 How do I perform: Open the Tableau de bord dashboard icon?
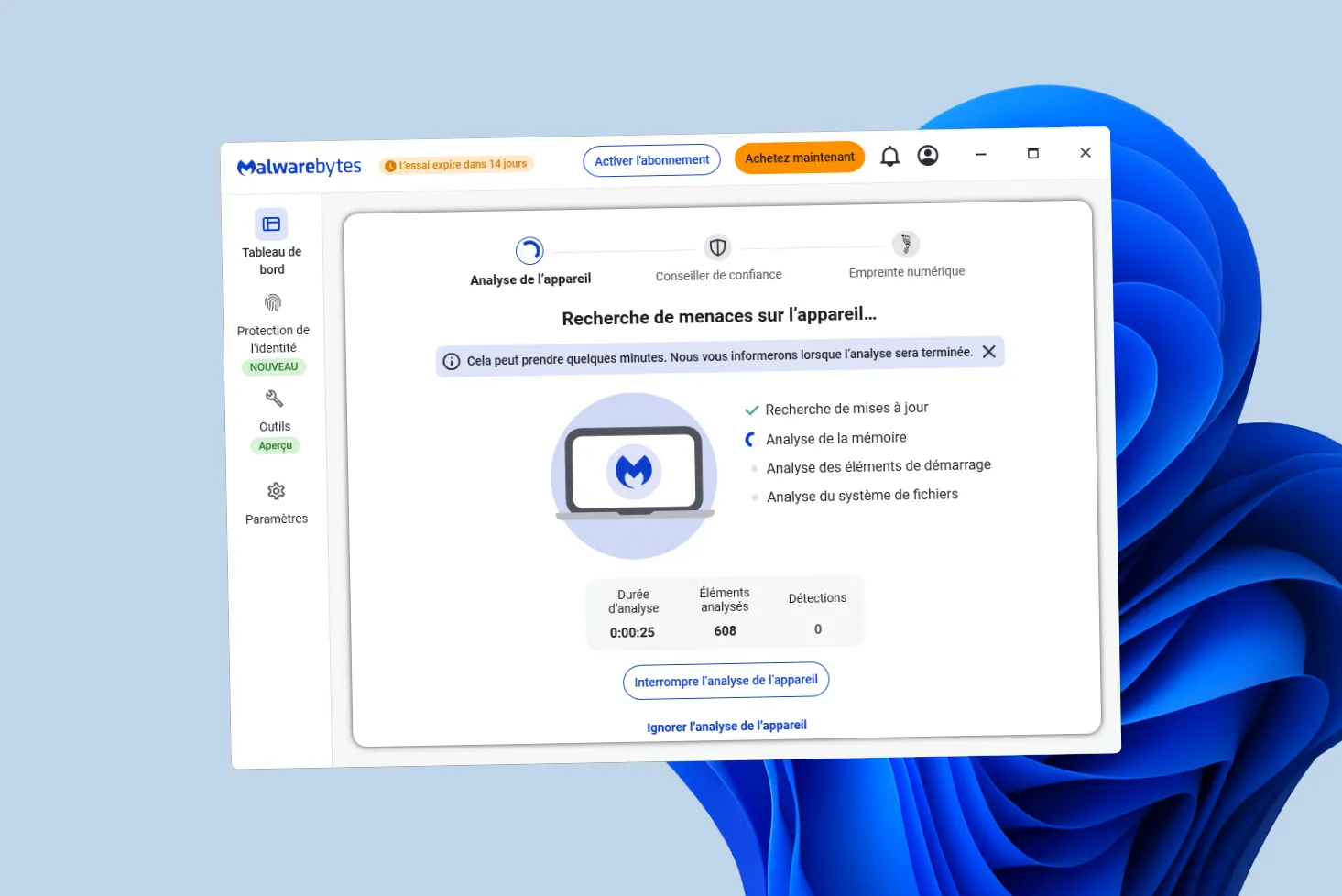coord(271,224)
